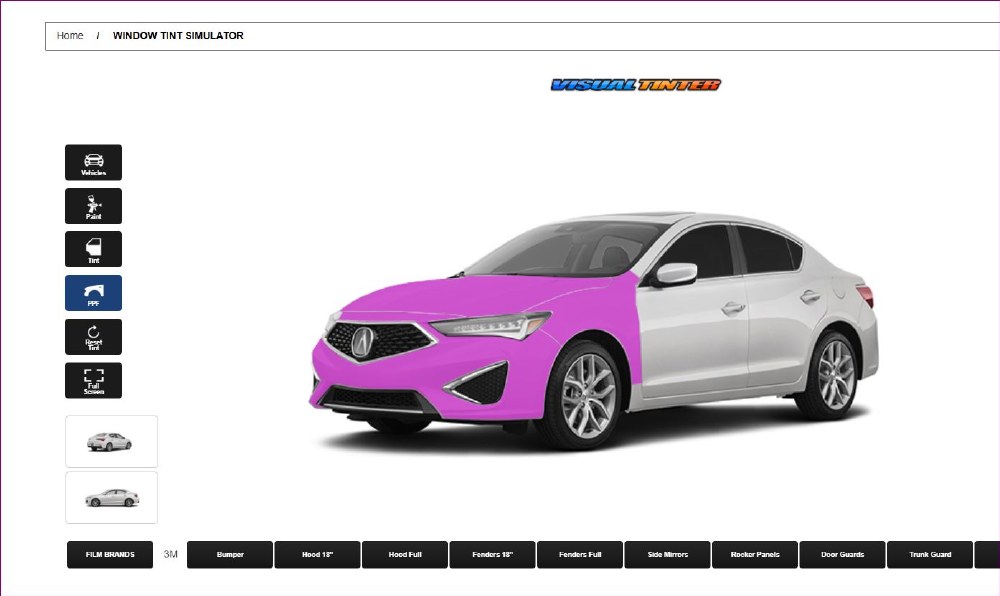Open the Paint tool
The image size is (1000, 596).
coord(93,206)
